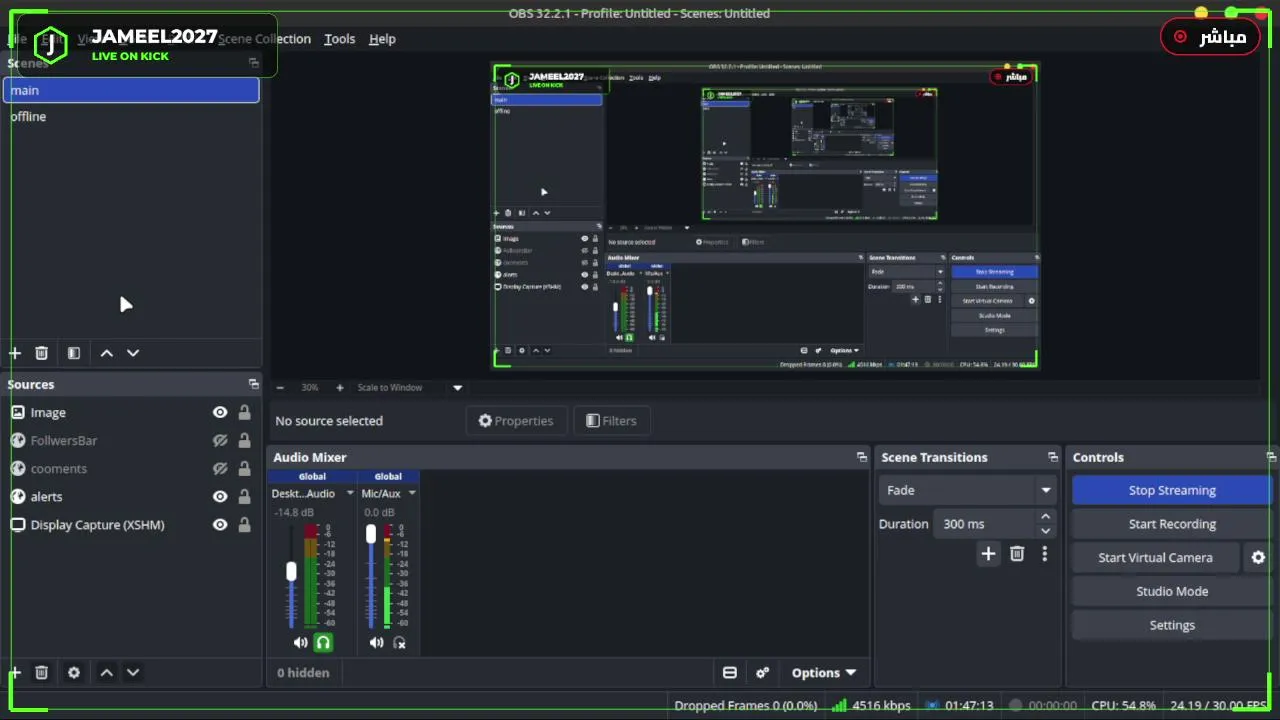Undock the Audio Mixer panel
This screenshot has height=720, width=1280.
point(862,457)
